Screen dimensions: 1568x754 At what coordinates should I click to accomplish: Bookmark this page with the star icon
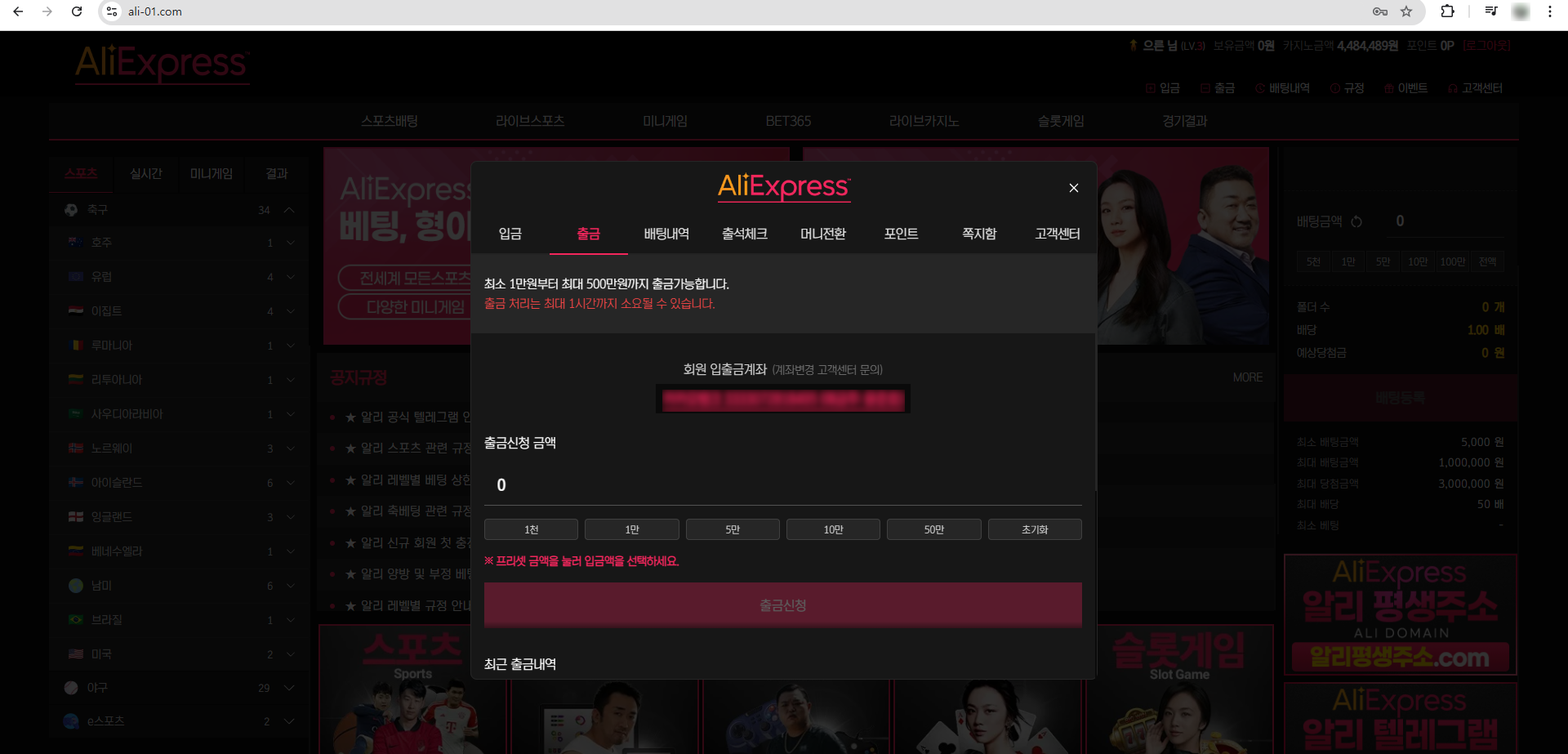(x=1406, y=11)
